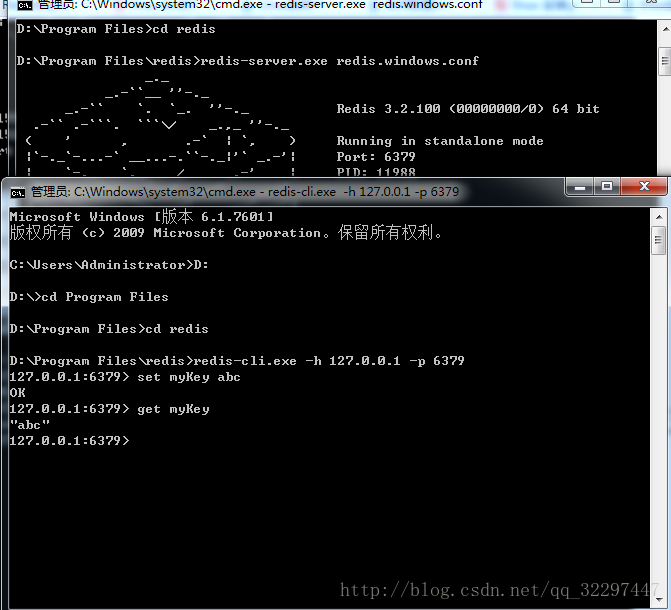Close the redis-cli cmd window
Viewport: 671px width, 610px height.
pyautogui.click(x=644, y=187)
